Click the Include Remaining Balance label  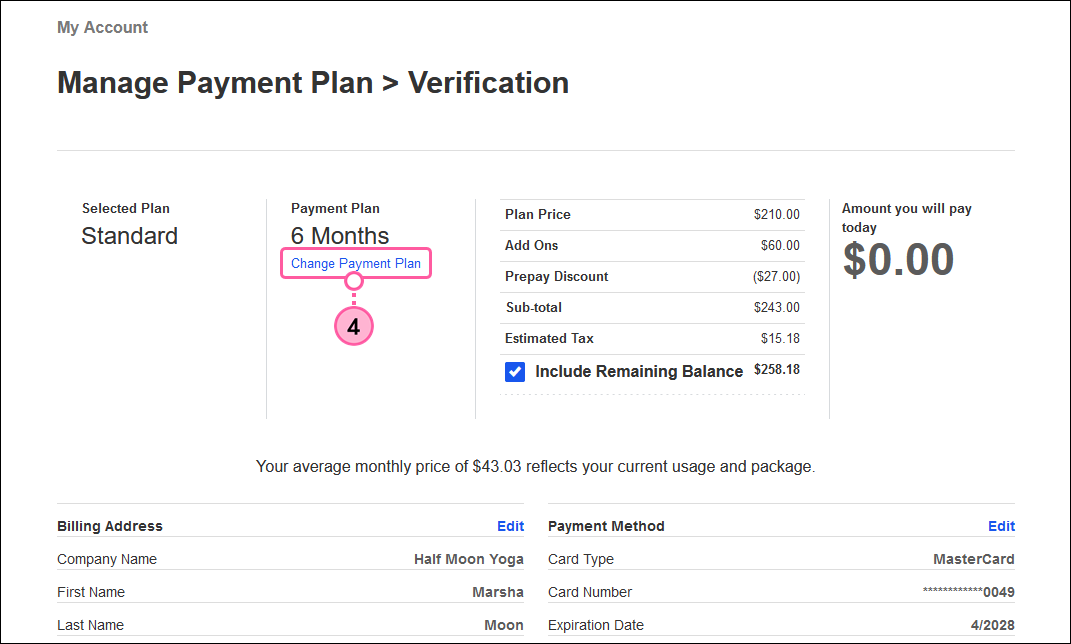click(639, 372)
